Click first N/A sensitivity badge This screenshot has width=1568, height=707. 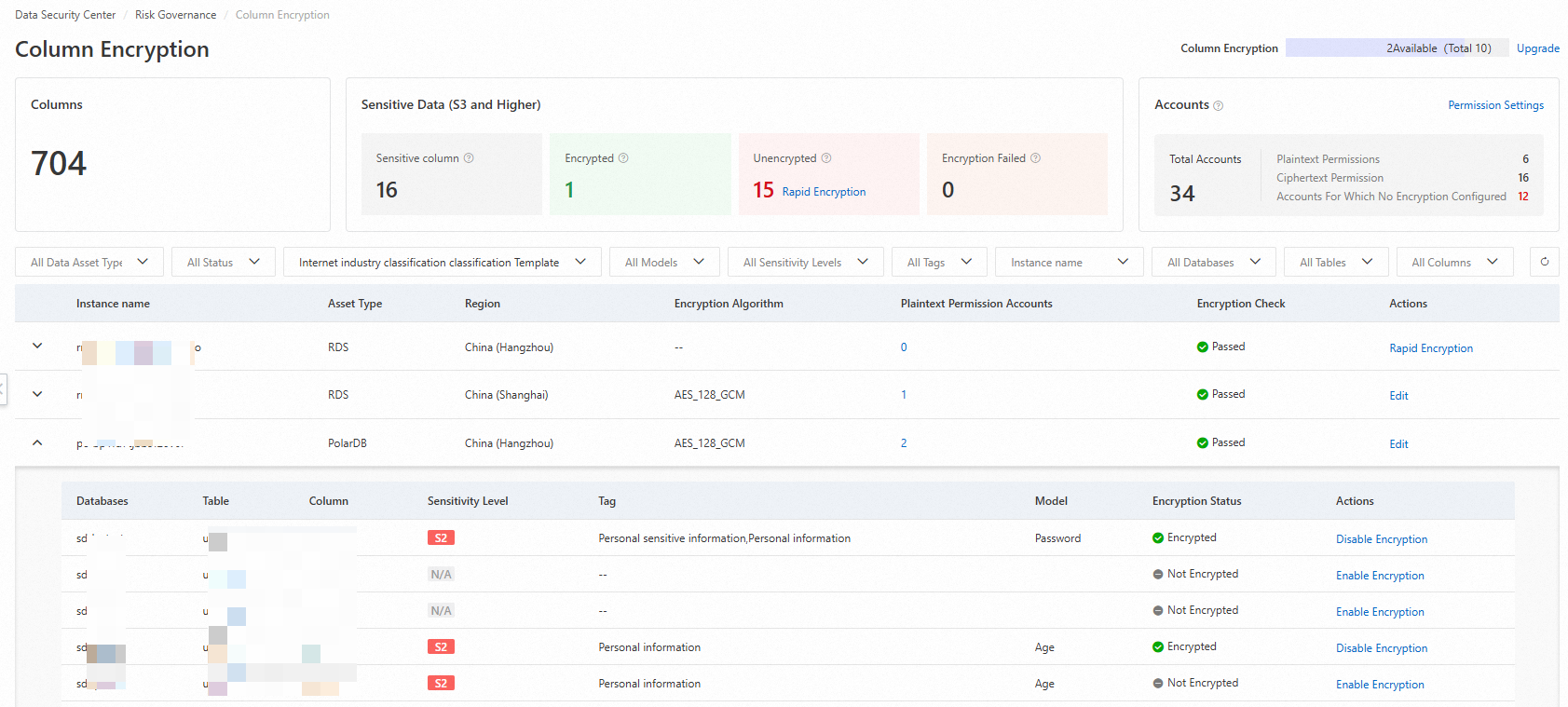point(441,574)
